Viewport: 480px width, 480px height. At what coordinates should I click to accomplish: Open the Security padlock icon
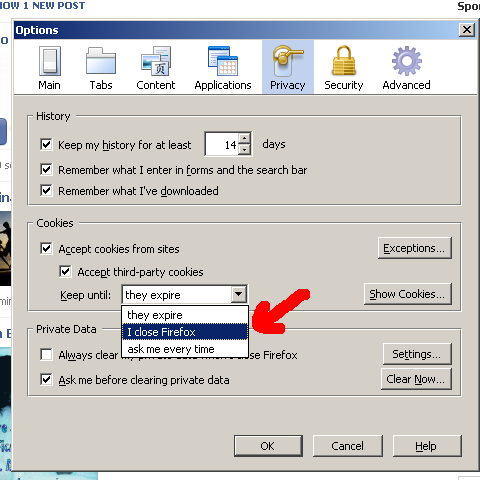344,60
